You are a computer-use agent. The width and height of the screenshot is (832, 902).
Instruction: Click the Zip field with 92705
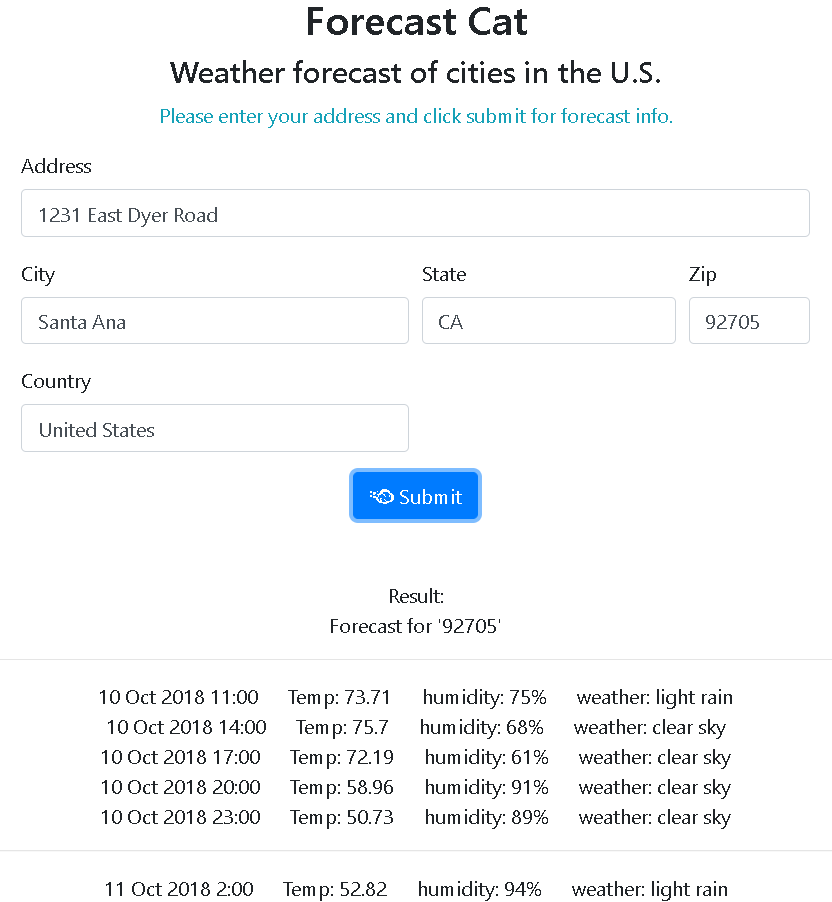pos(749,320)
